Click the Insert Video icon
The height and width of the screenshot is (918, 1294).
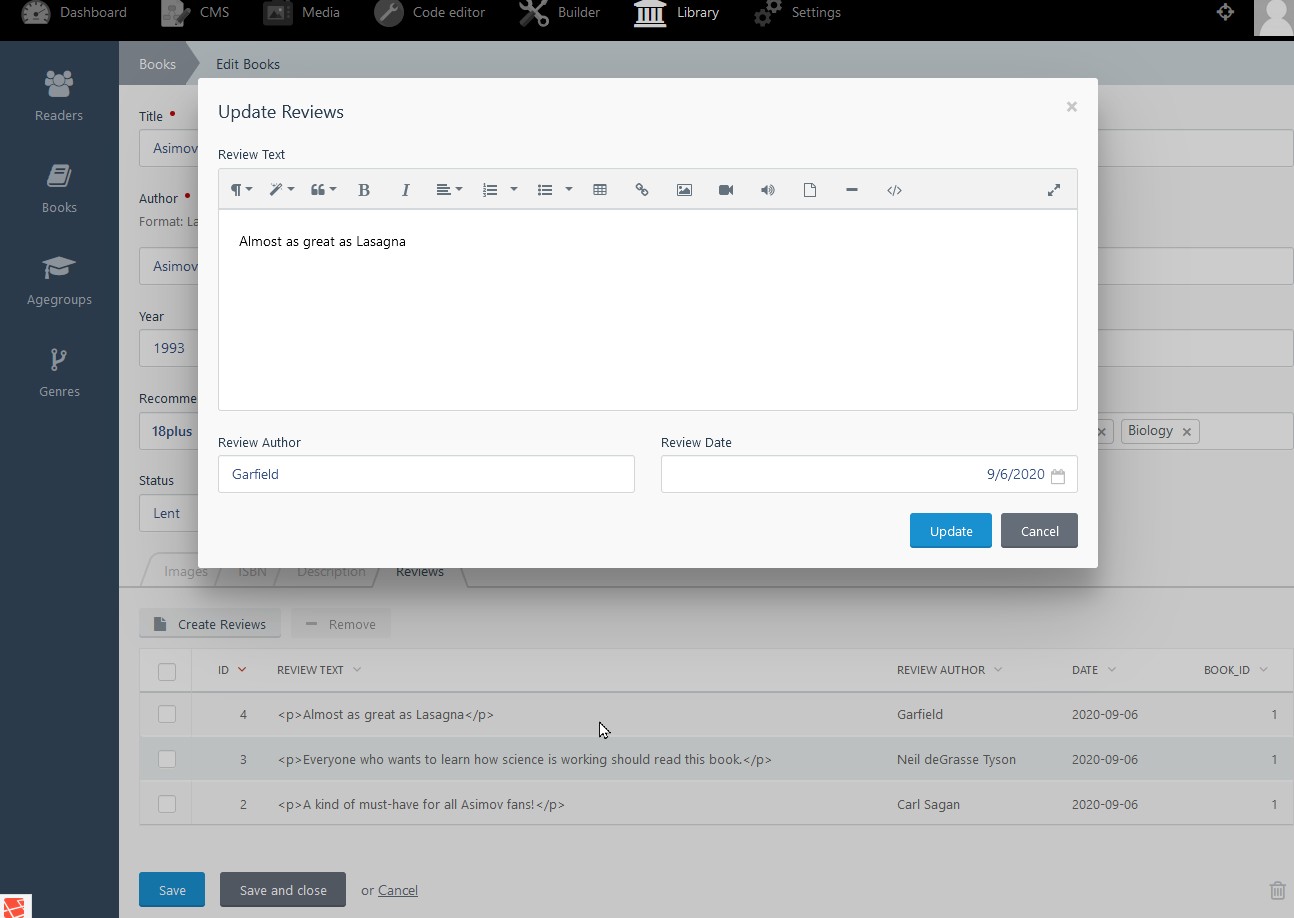coord(726,190)
